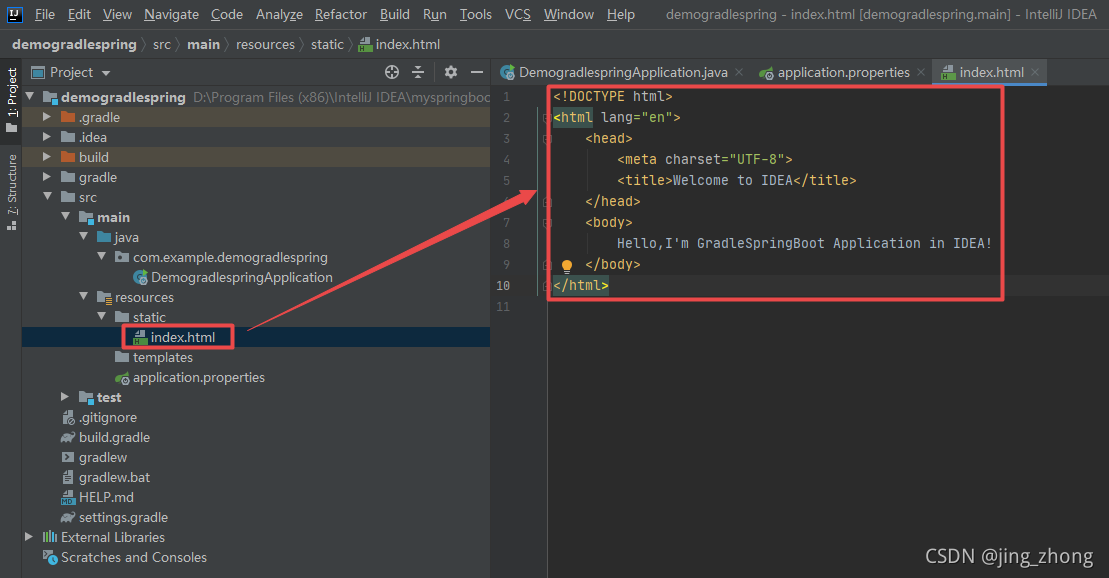Screen dimensions: 1109x578
Task: Click index.html breadcrumb item
Action: 400,45
